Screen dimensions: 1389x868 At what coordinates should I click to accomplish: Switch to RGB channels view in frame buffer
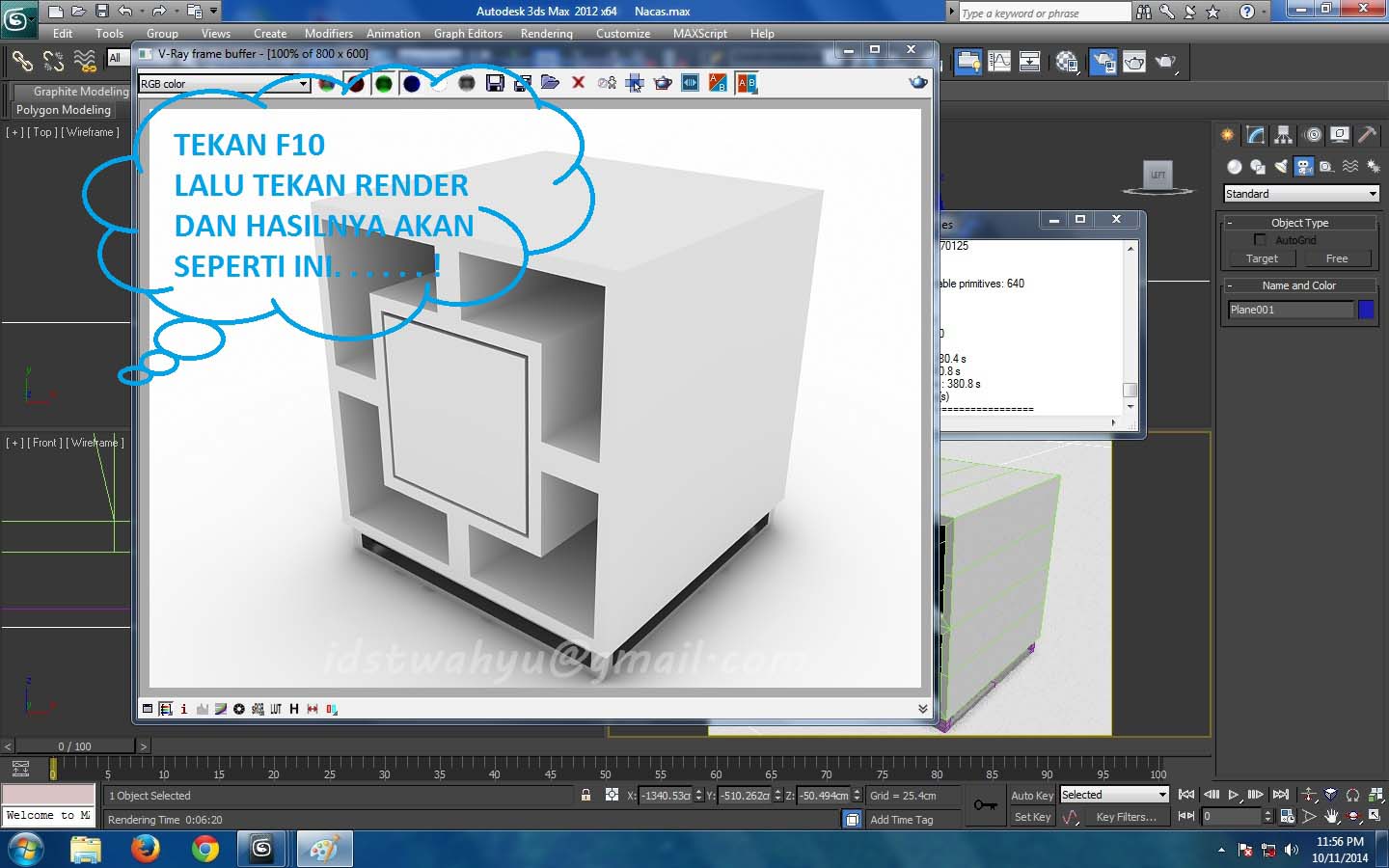coord(328,84)
